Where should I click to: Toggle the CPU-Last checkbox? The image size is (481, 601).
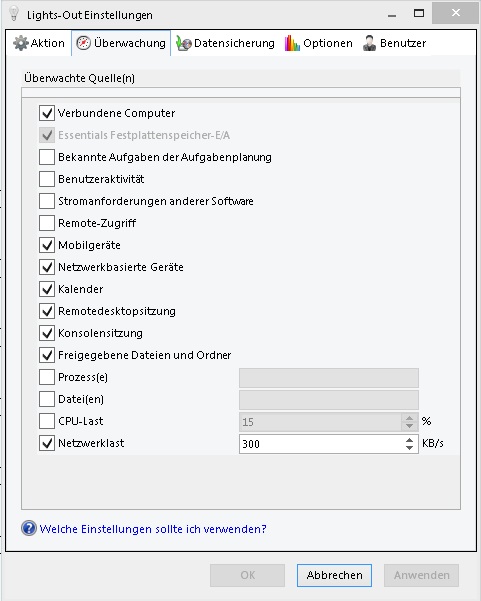47,421
